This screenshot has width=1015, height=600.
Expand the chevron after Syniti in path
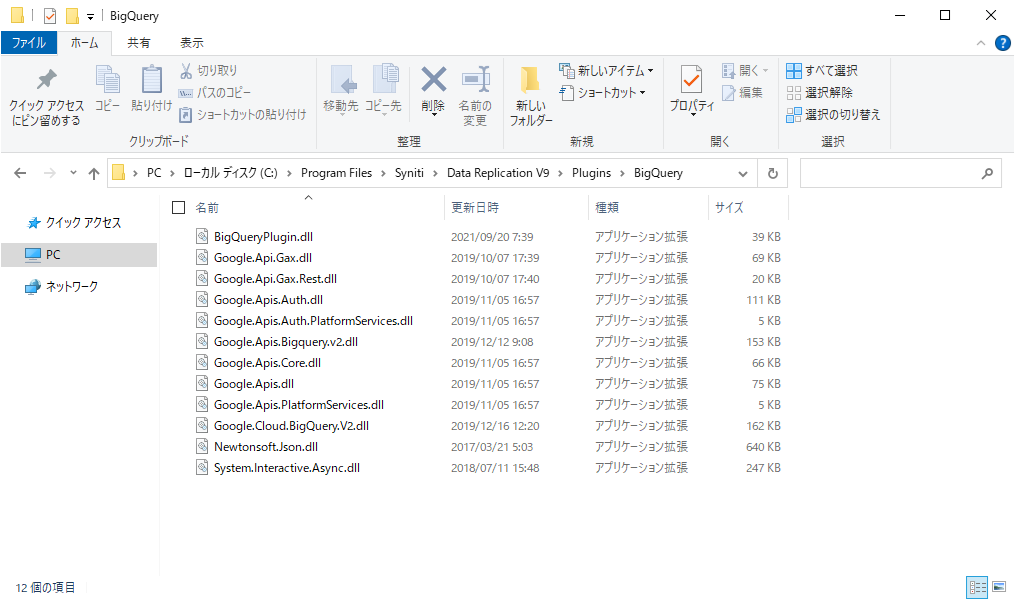tap(435, 173)
